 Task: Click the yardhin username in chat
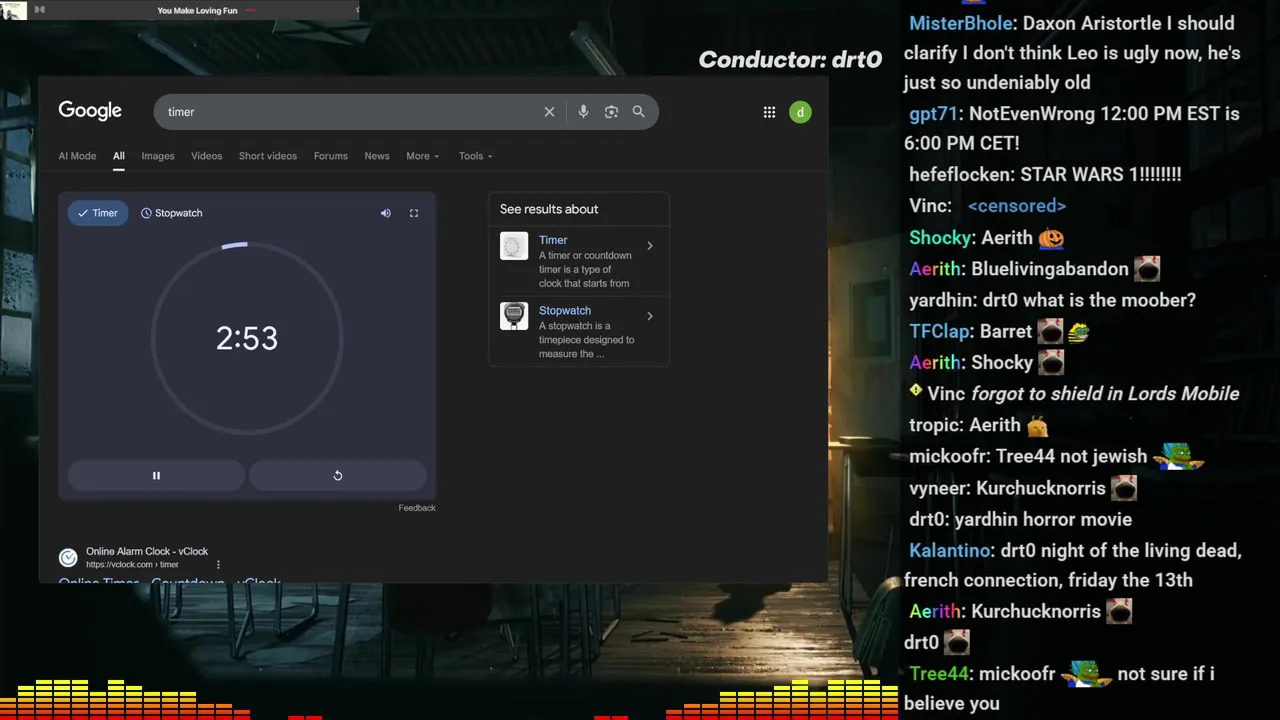coord(942,300)
